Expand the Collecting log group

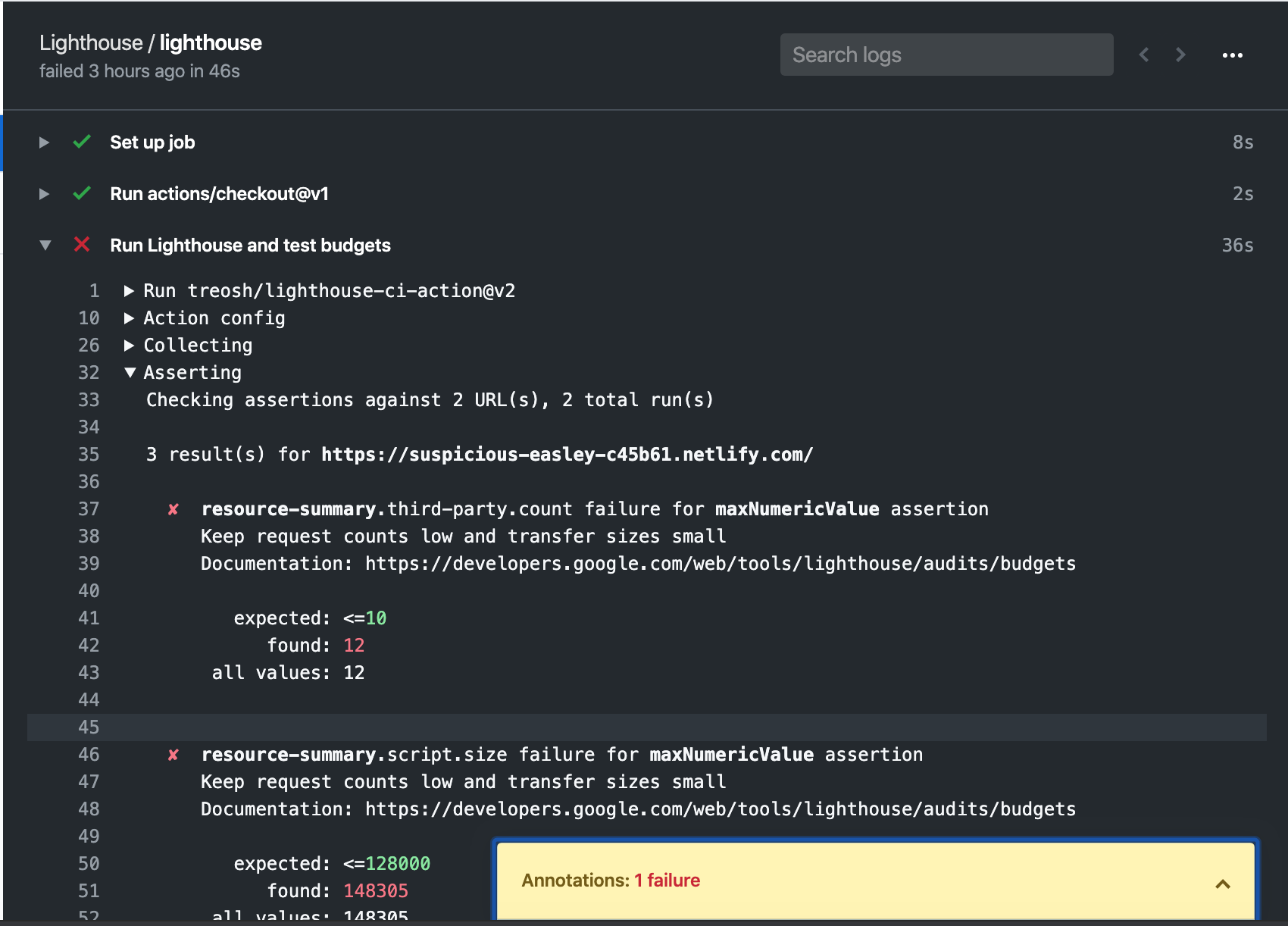click(x=129, y=346)
